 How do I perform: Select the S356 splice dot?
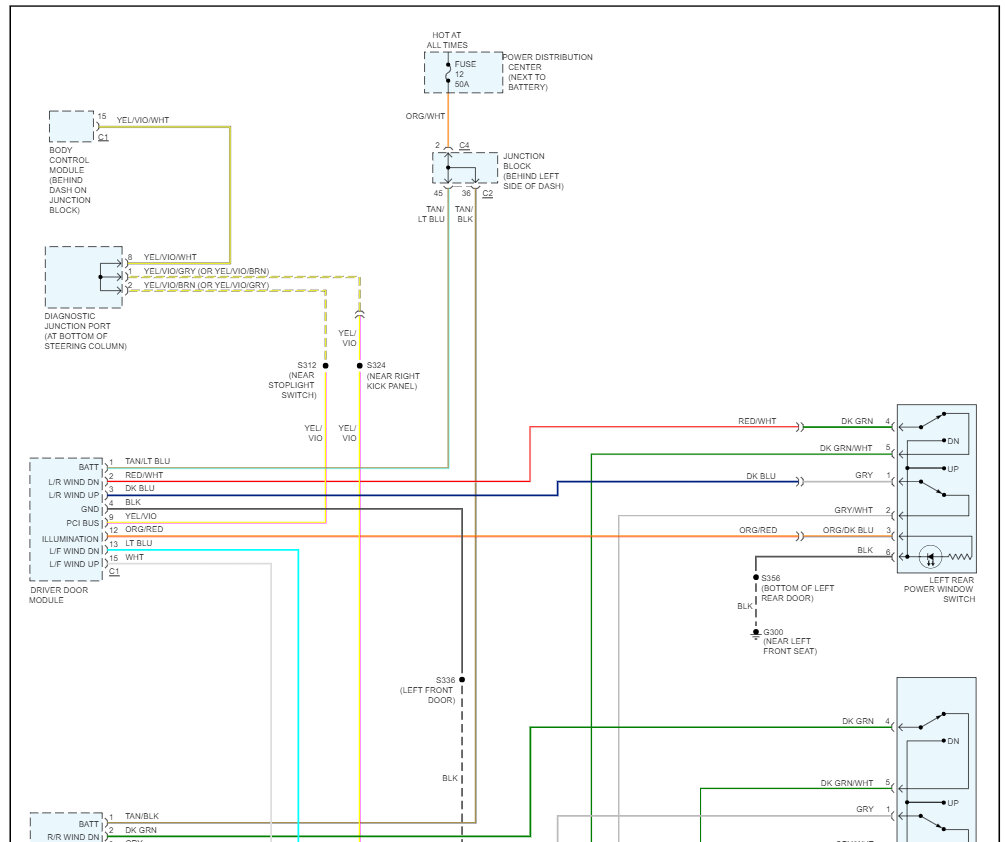click(756, 577)
